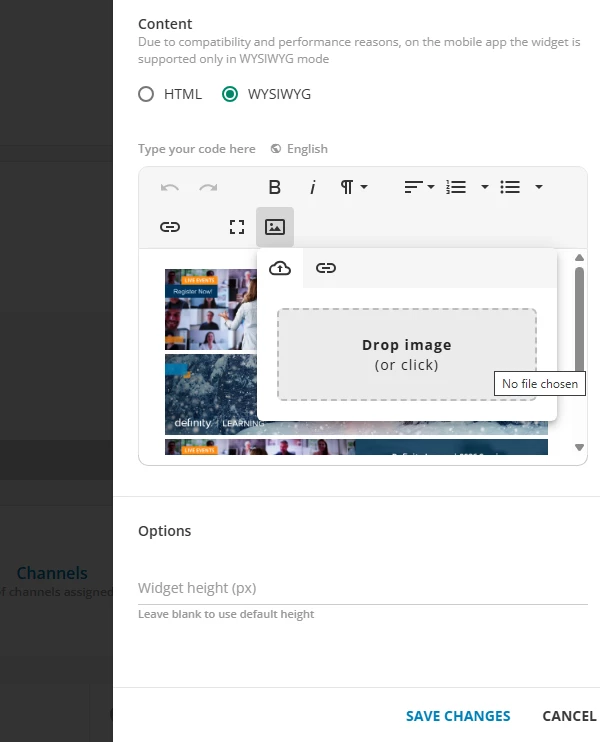Insert an unordered bullet list
The width and height of the screenshot is (600, 742).
point(510,187)
